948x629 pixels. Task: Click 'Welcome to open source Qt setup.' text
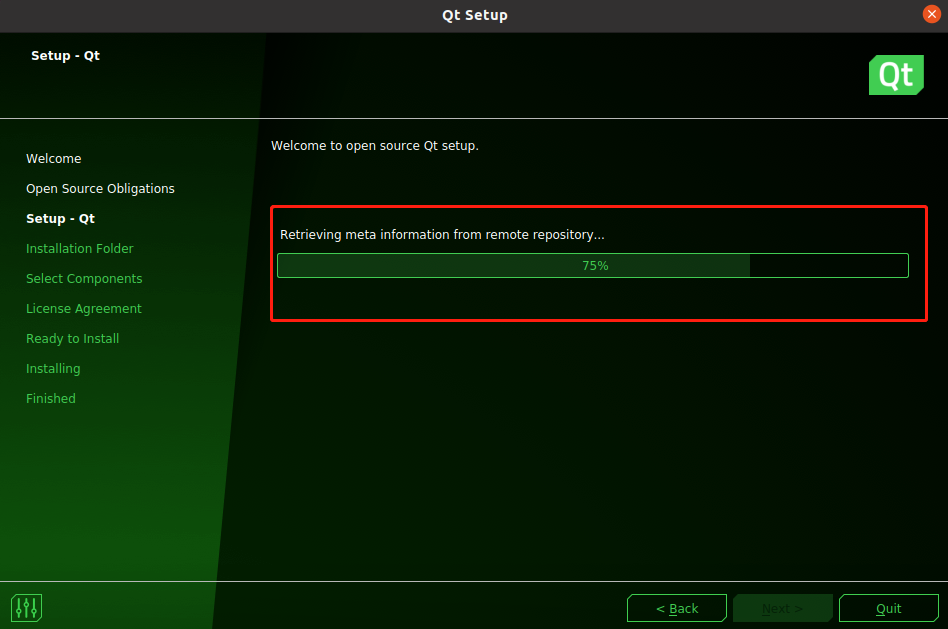point(375,146)
